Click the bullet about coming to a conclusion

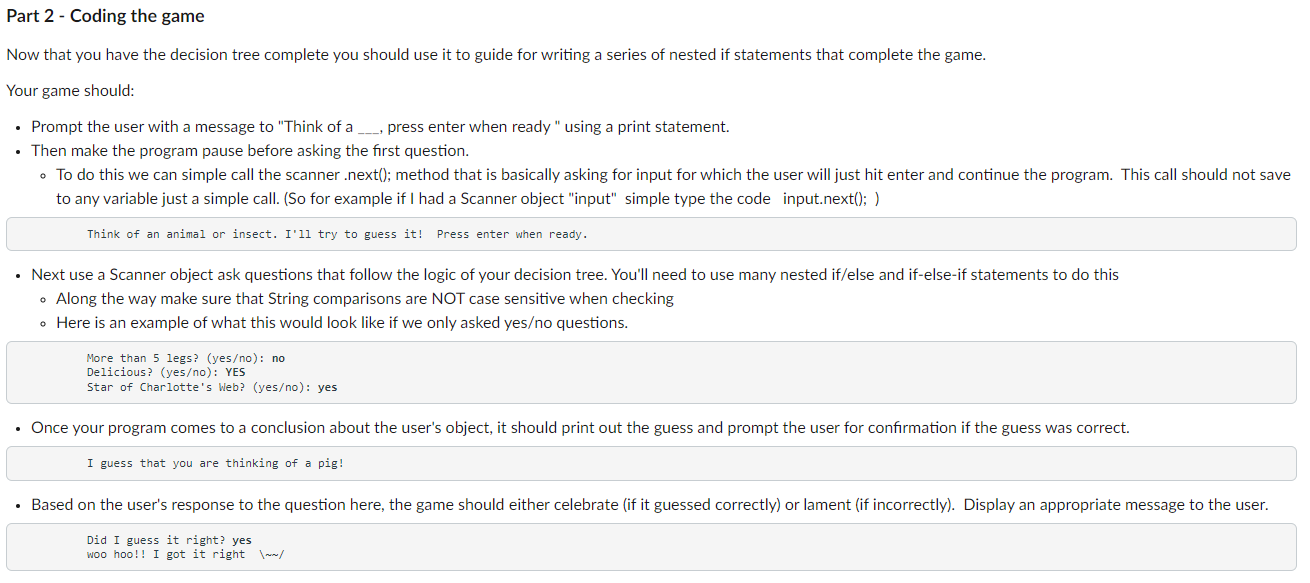[580, 428]
